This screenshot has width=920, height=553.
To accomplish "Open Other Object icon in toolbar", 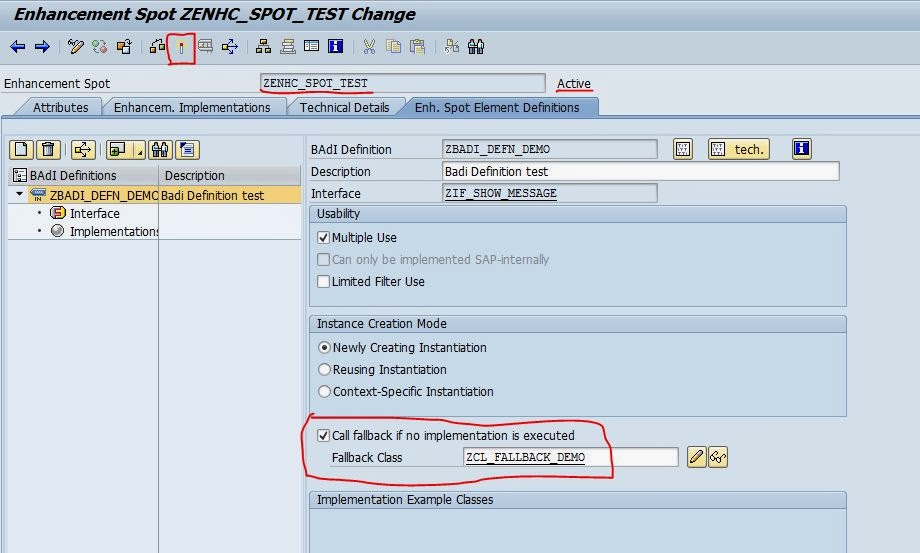I will pyautogui.click(x=124, y=47).
